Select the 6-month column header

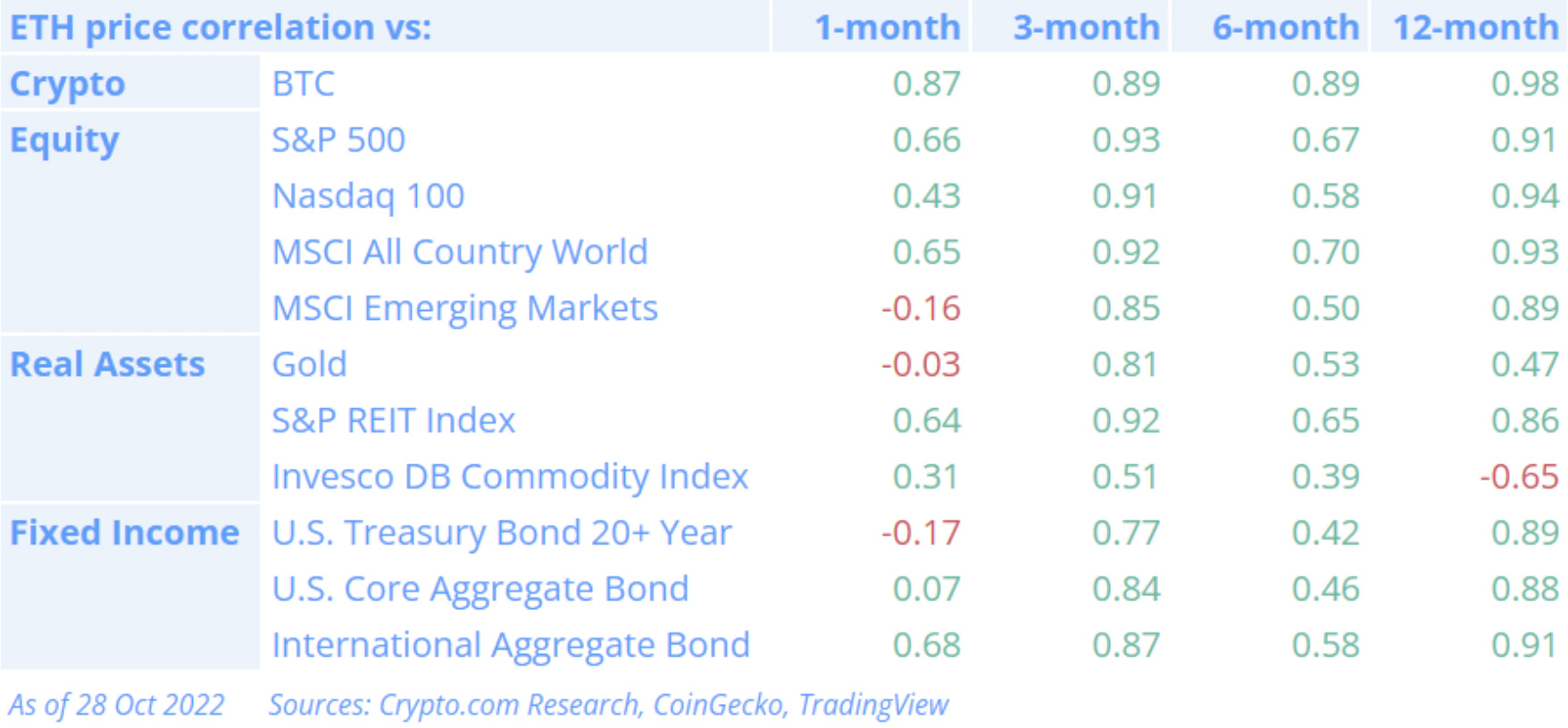pos(1285,28)
